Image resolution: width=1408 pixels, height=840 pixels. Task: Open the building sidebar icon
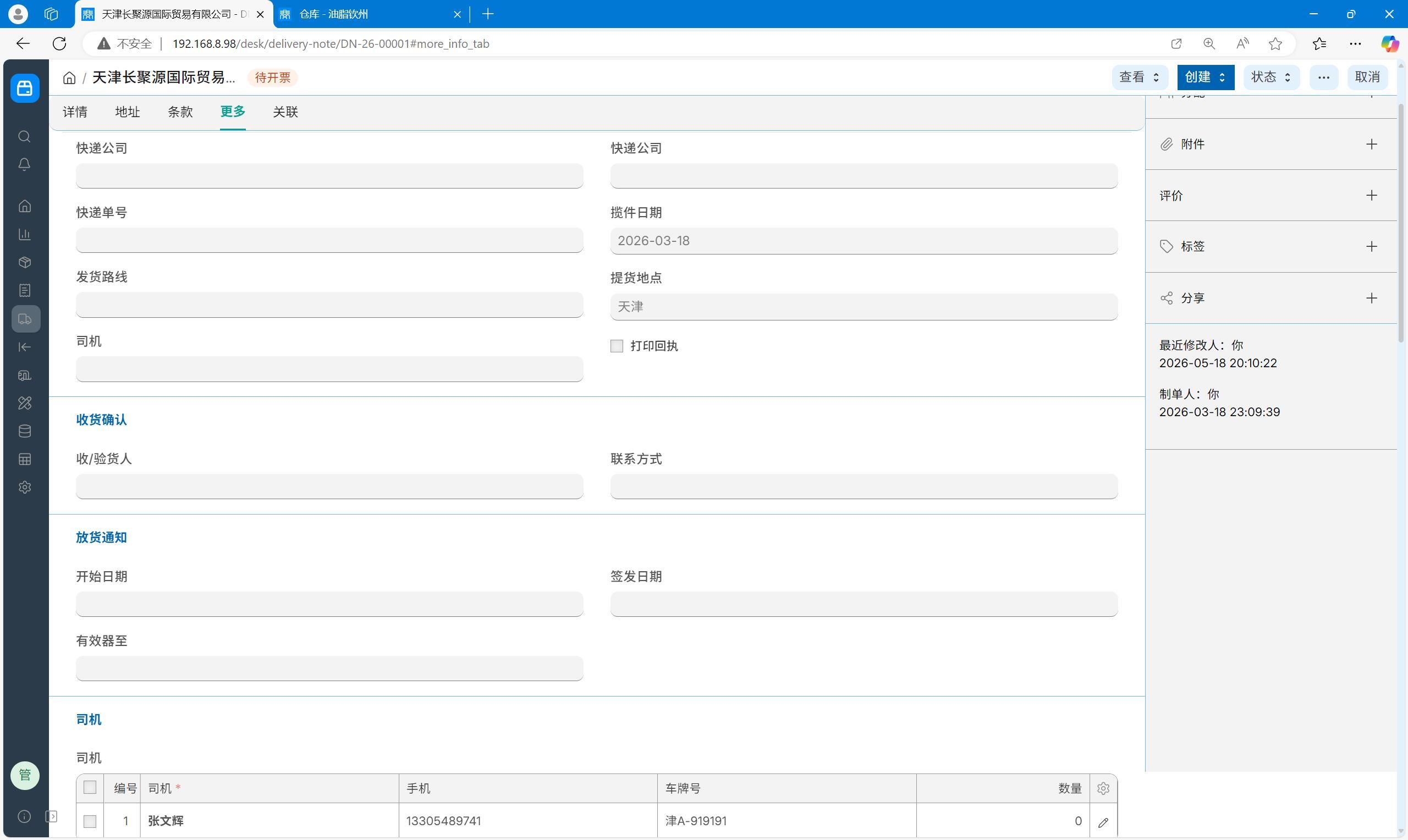coord(24,375)
